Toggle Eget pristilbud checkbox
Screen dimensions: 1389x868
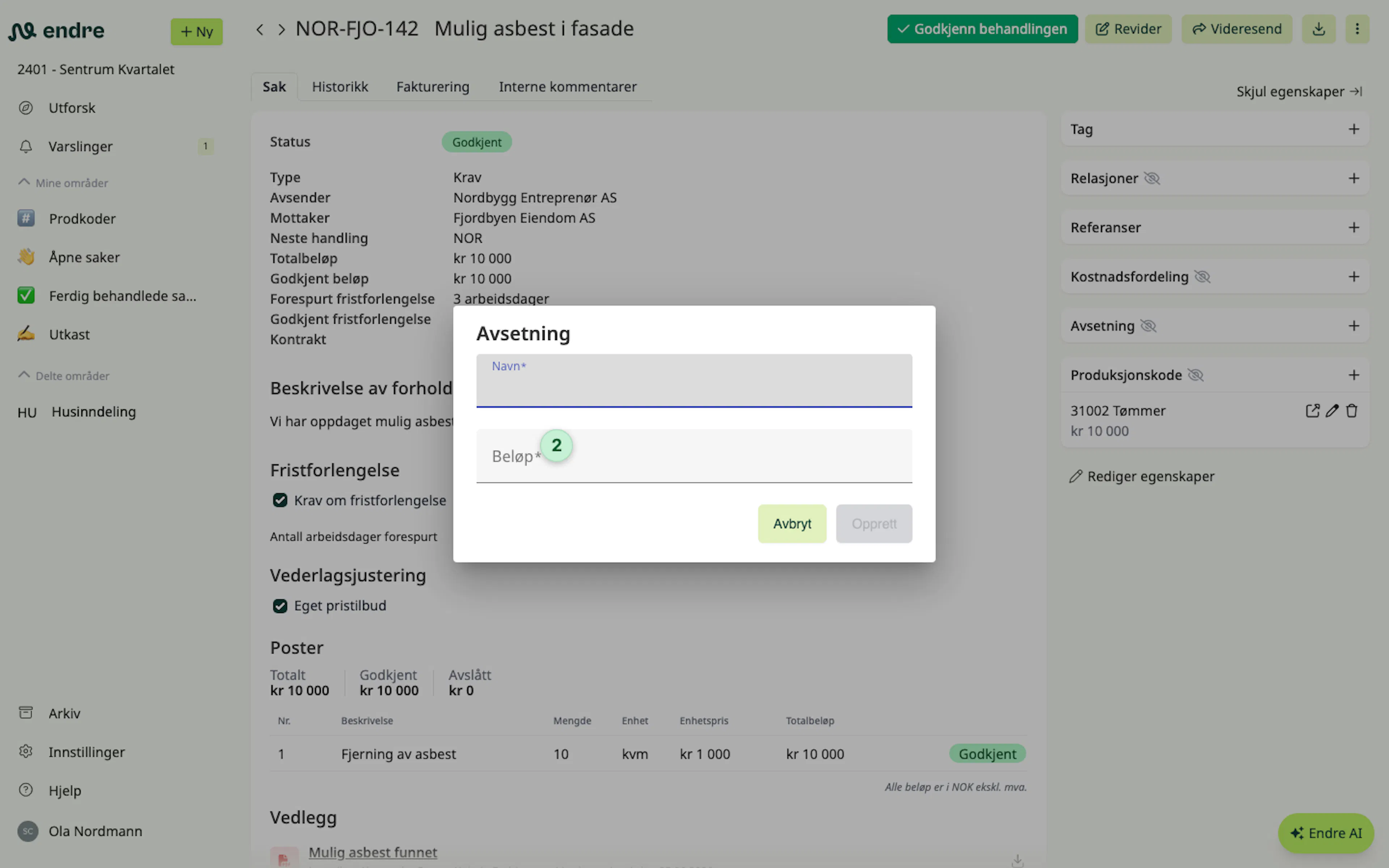pyautogui.click(x=280, y=606)
